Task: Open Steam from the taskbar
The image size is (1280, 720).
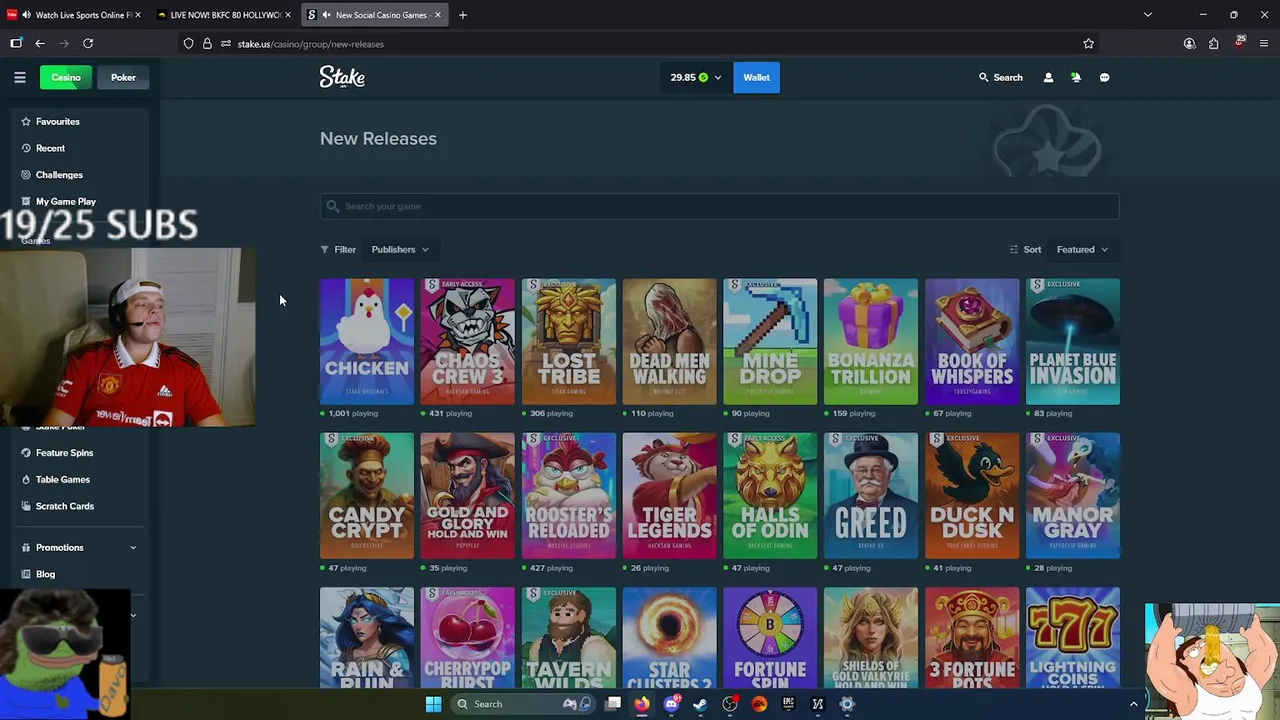Action: tap(700, 704)
